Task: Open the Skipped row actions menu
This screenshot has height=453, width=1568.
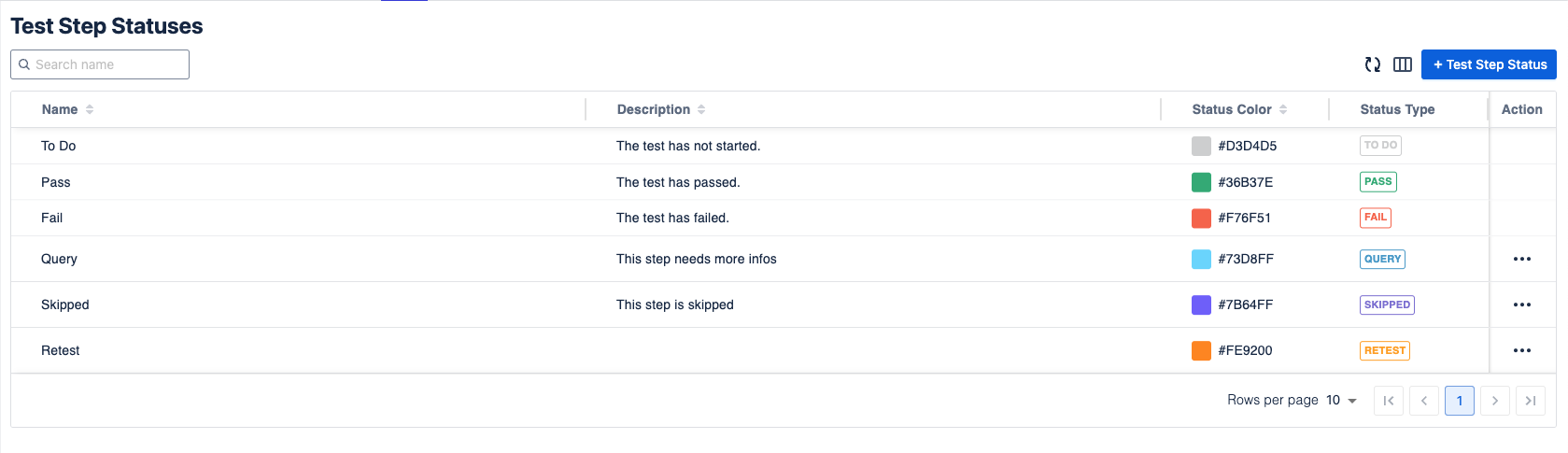Action: pyautogui.click(x=1521, y=304)
